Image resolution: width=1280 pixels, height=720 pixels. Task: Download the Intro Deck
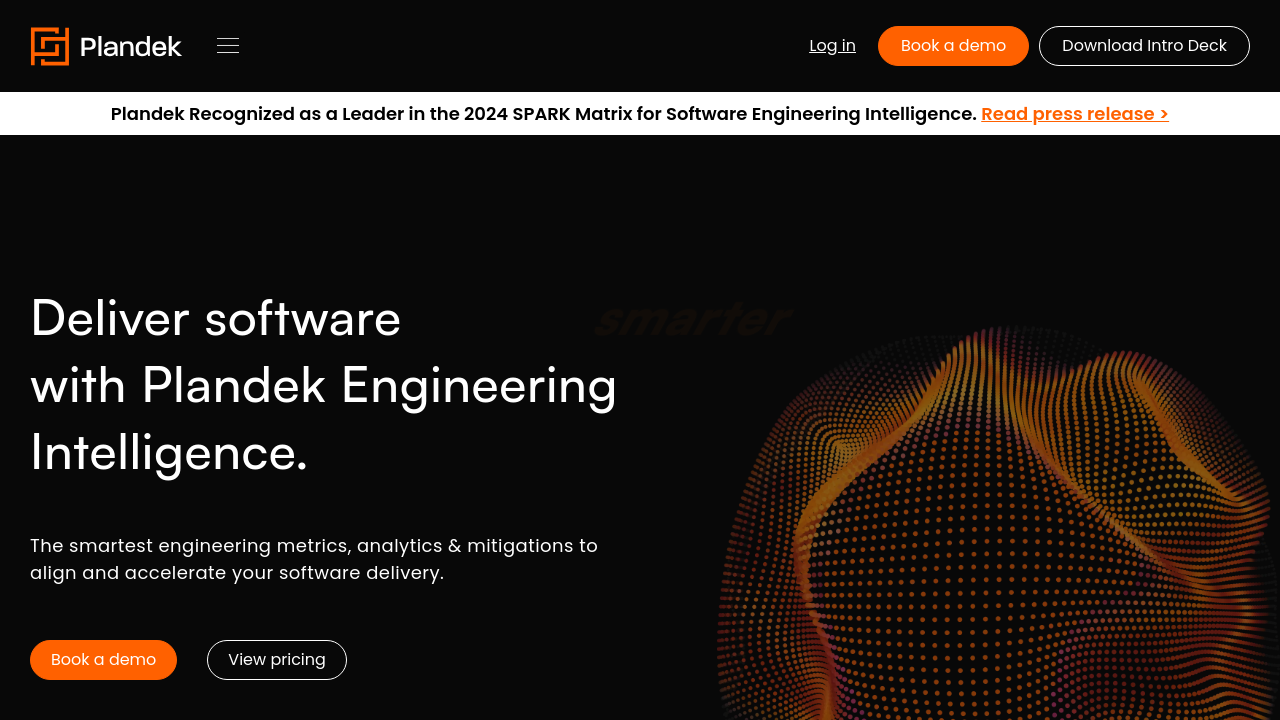point(1144,46)
